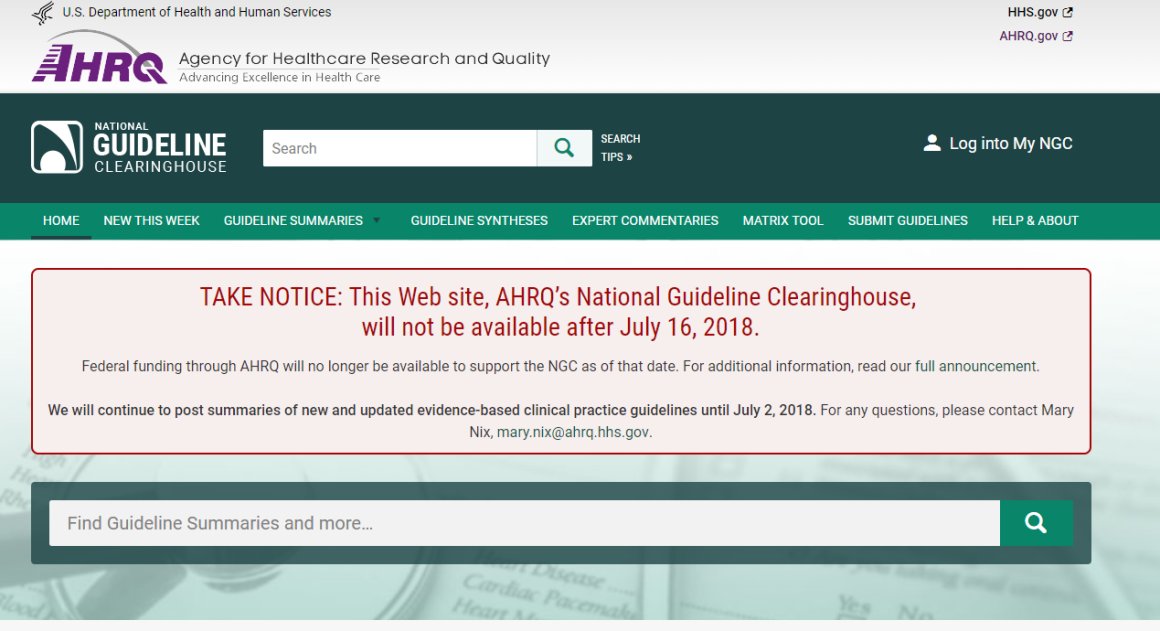Screen dimensions: 1160x631
Task: Open the Guideline Summaries menu item
Action: [293, 220]
